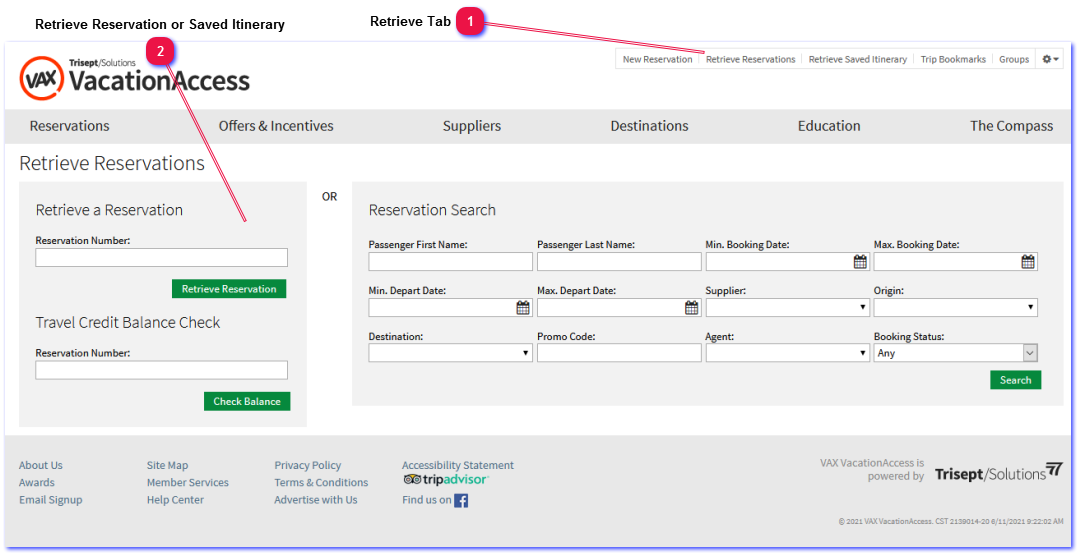Click the Retrieve a Reservation heading
The height and width of the screenshot is (556, 1080).
tap(109, 210)
